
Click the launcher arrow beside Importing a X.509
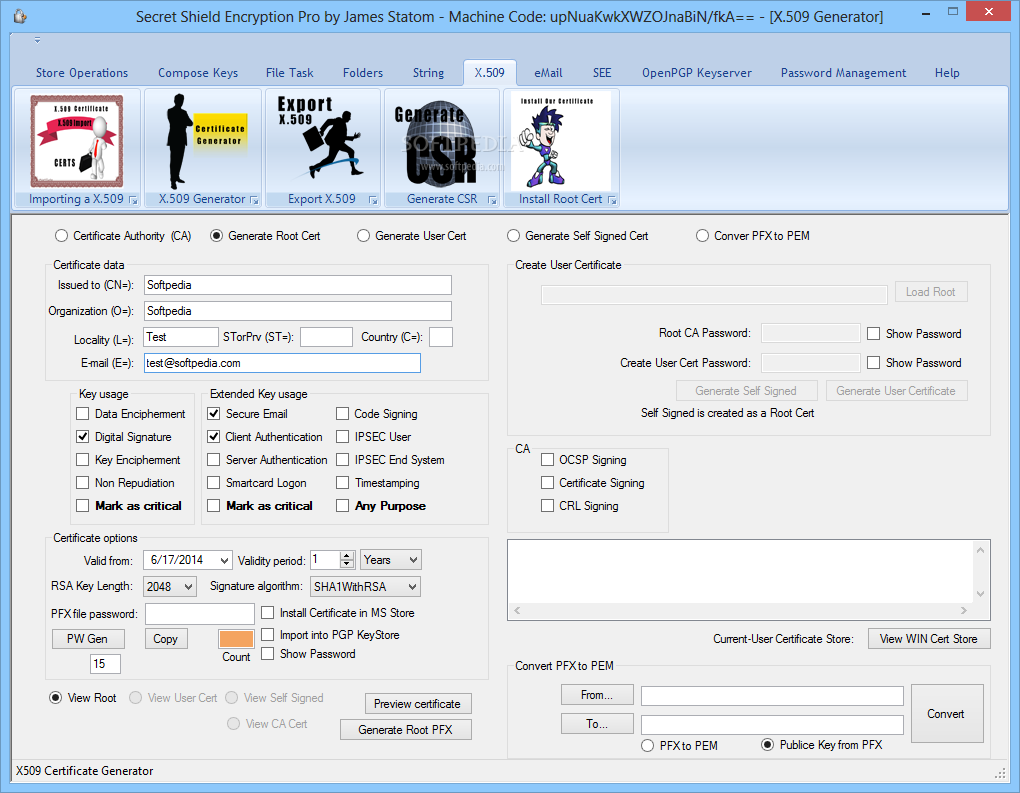pos(133,200)
